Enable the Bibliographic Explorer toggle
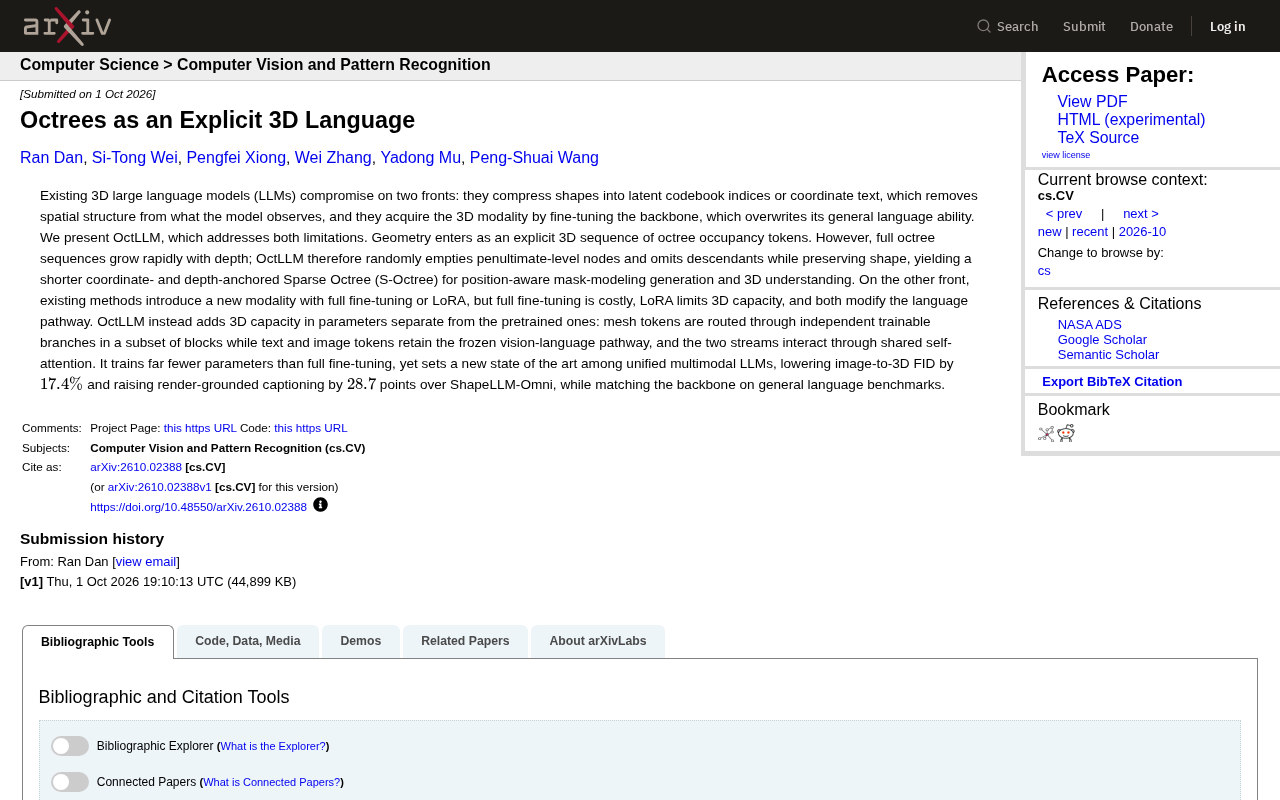The height and width of the screenshot is (800, 1280). 70,746
